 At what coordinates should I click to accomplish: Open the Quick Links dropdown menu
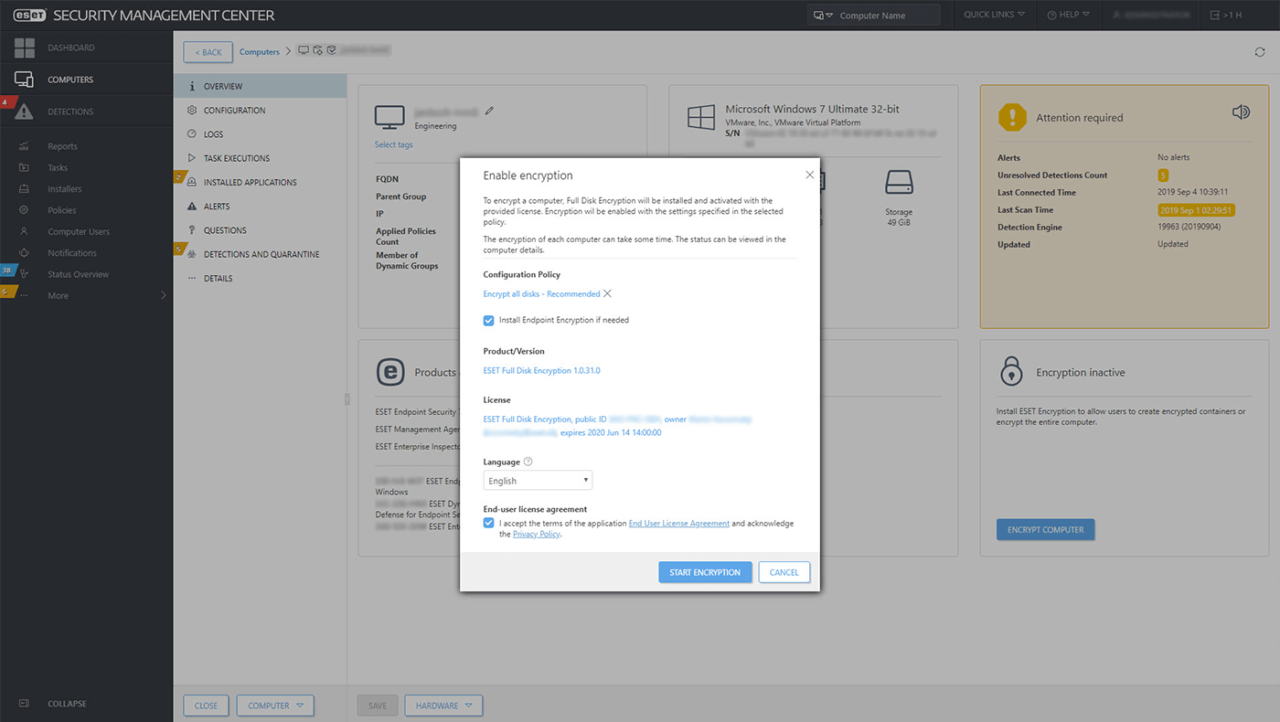993,14
